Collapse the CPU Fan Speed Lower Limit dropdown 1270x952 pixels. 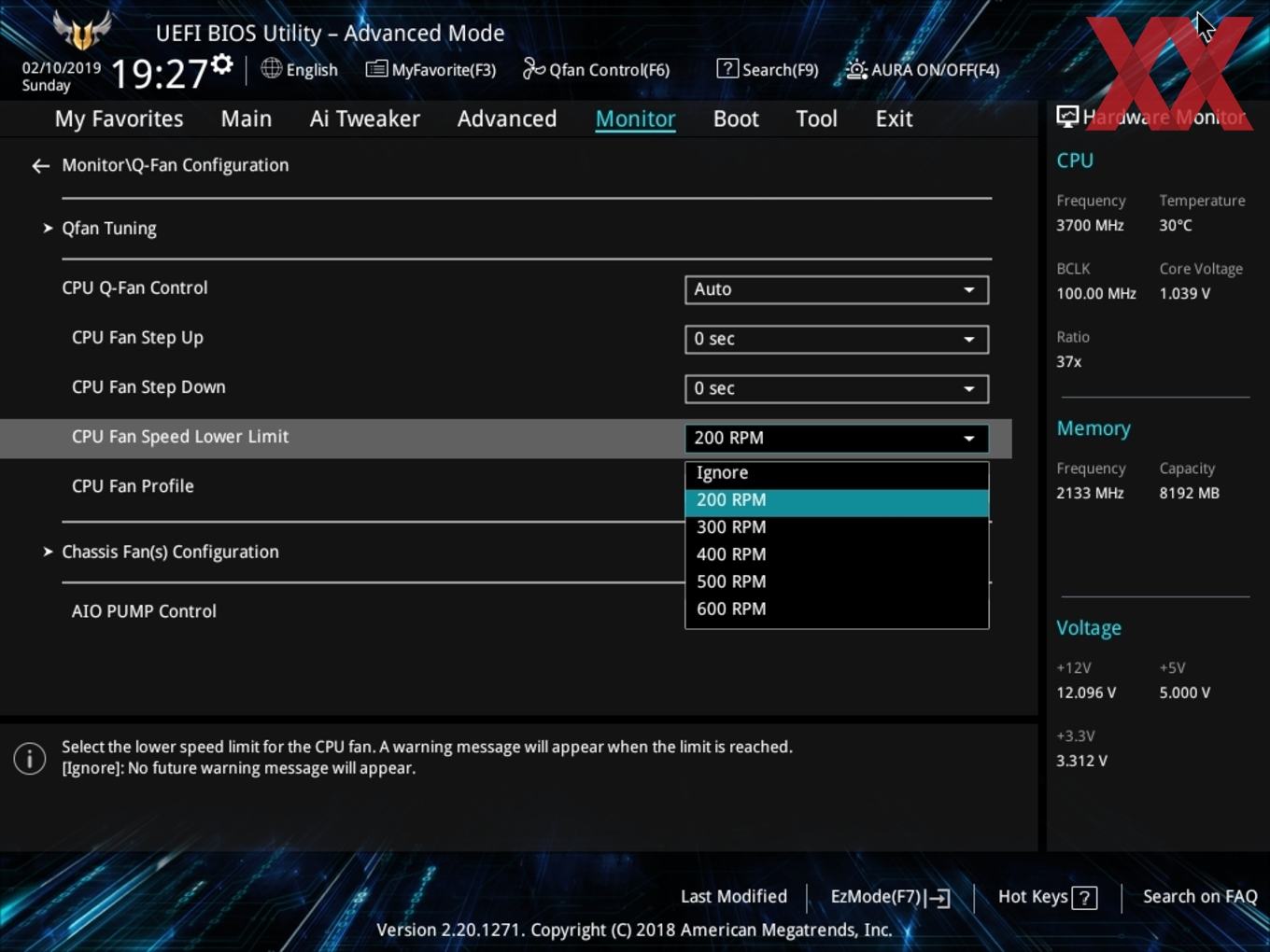(x=837, y=438)
